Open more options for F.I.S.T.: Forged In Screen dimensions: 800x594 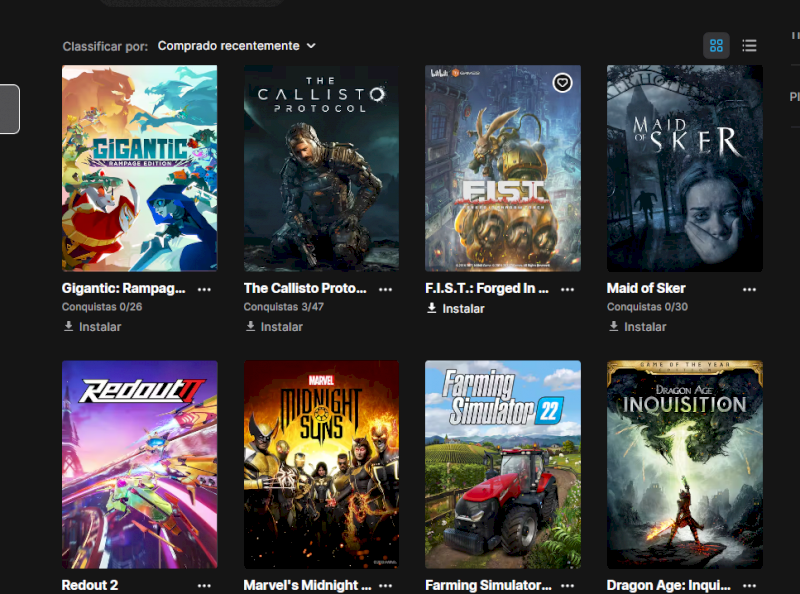click(567, 289)
